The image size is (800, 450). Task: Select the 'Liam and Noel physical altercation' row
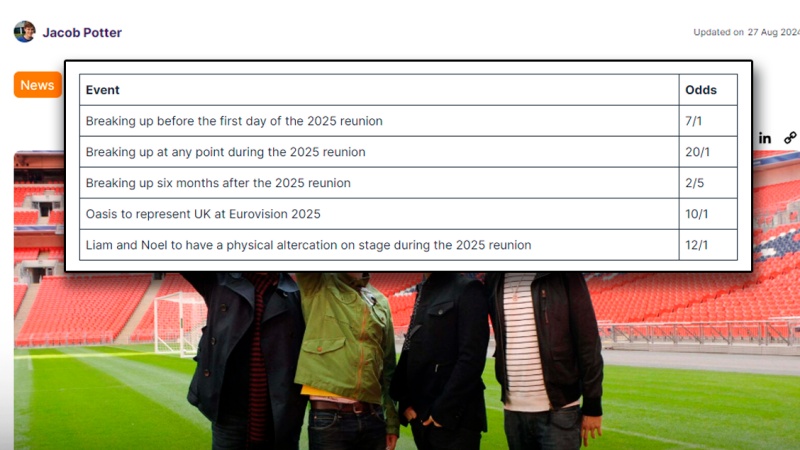click(408, 245)
